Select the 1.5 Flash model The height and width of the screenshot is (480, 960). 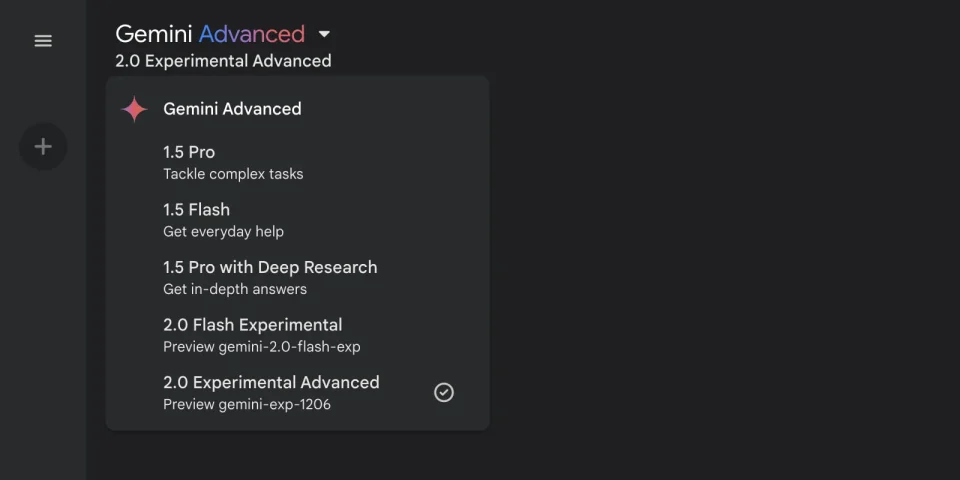(298, 220)
